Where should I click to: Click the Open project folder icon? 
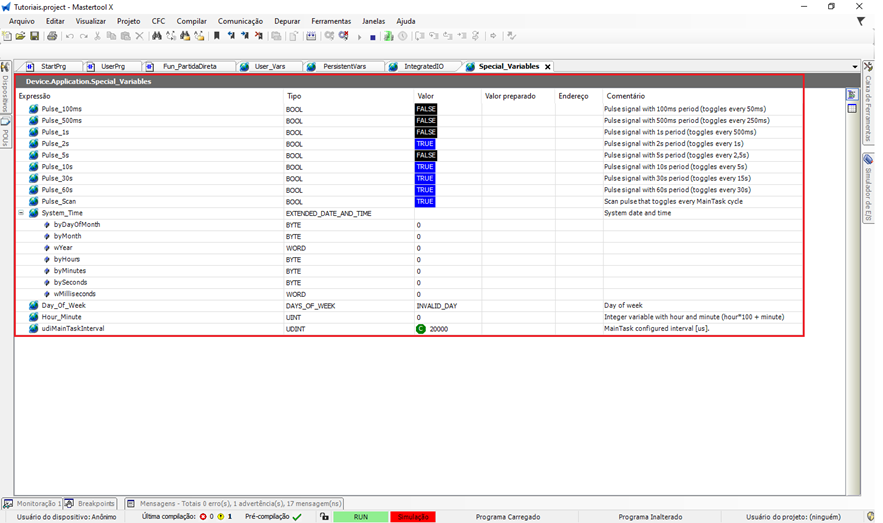[21, 36]
